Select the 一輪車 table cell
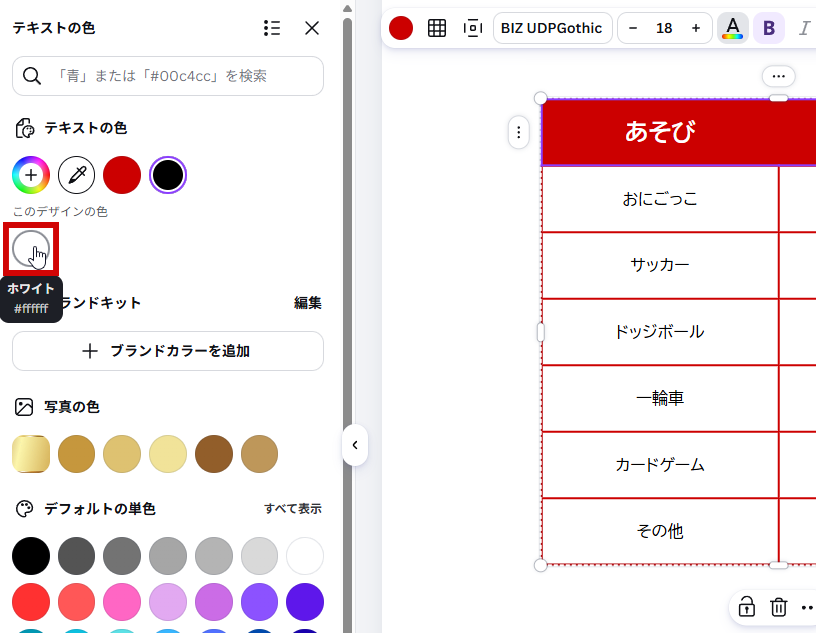 tap(660, 399)
